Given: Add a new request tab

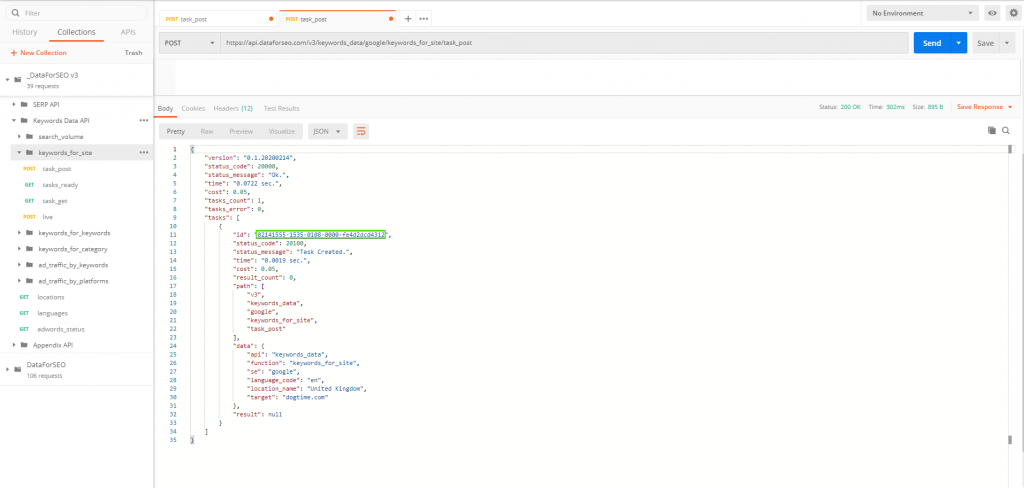Looking at the screenshot, I should [408, 19].
